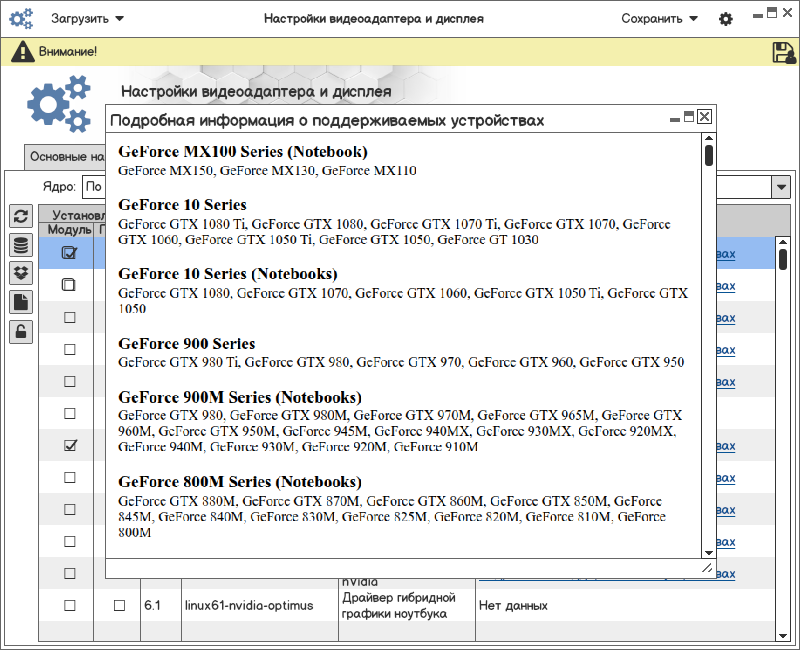The width and height of the screenshot is (800, 650).
Task: Click the link in the highlighted row
Action: click(x=726, y=254)
